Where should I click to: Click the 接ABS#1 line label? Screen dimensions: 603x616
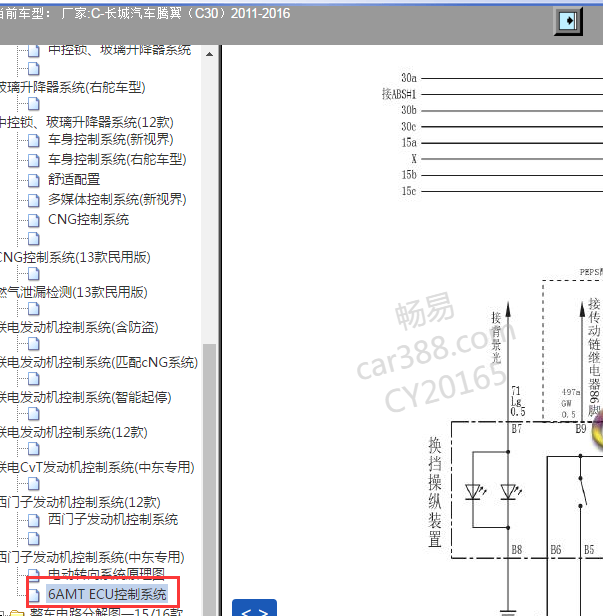399,94
